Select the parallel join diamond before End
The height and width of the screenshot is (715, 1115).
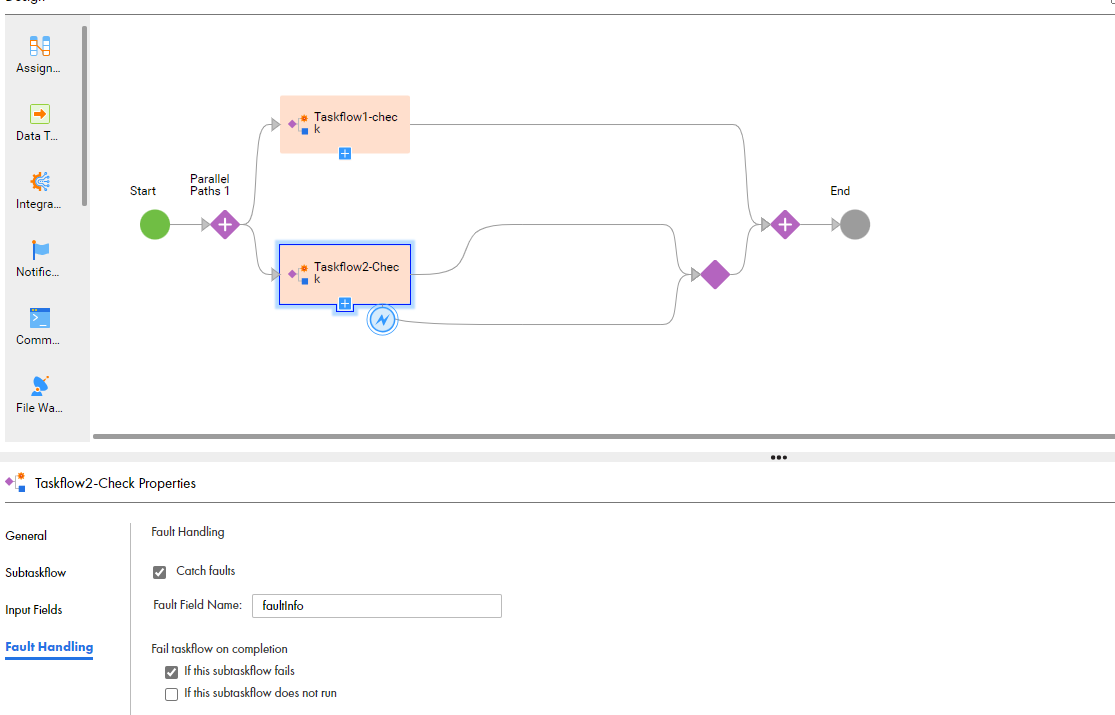(785, 225)
